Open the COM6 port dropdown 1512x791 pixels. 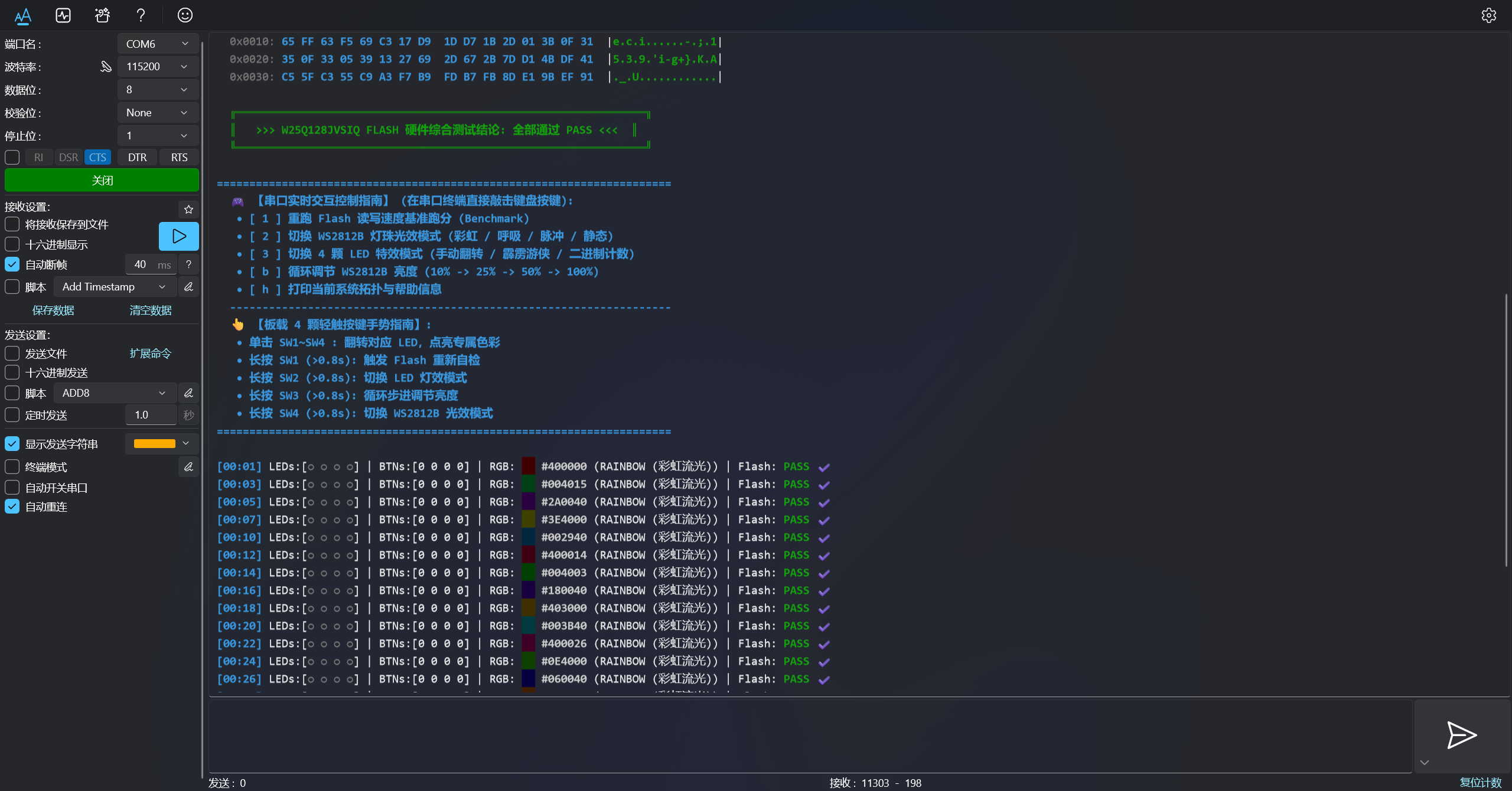coord(158,44)
